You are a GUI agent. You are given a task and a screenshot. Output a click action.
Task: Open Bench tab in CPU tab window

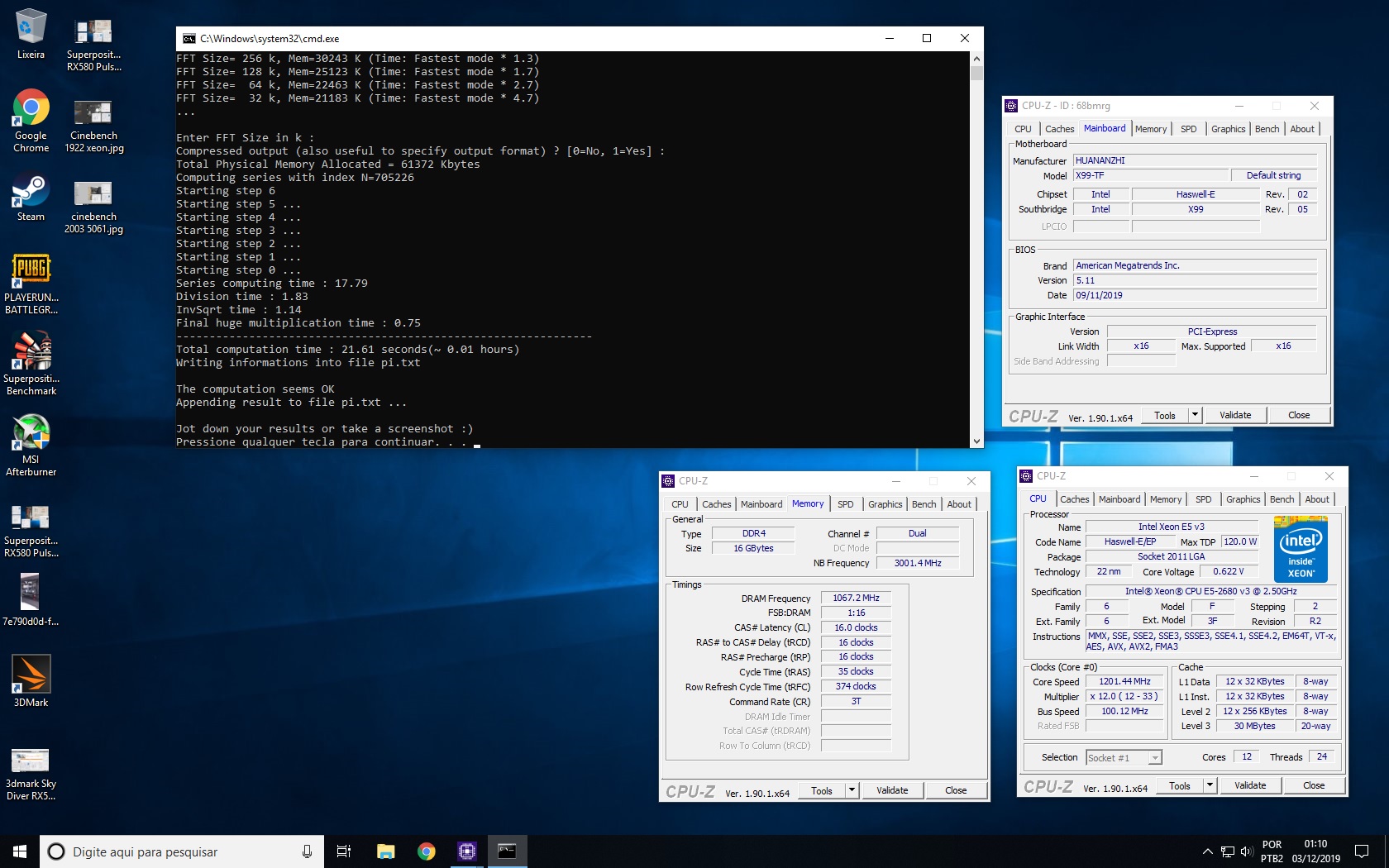1282,499
